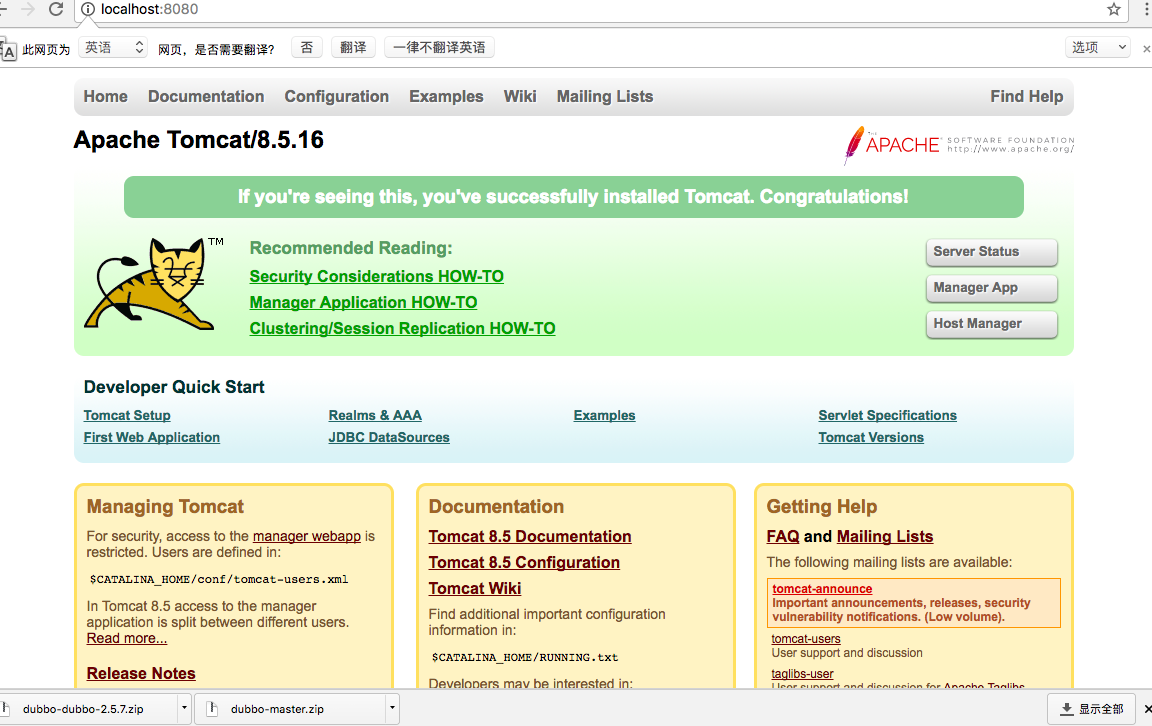
Task: Open the tomcat-users mailing list link
Action: pos(806,639)
